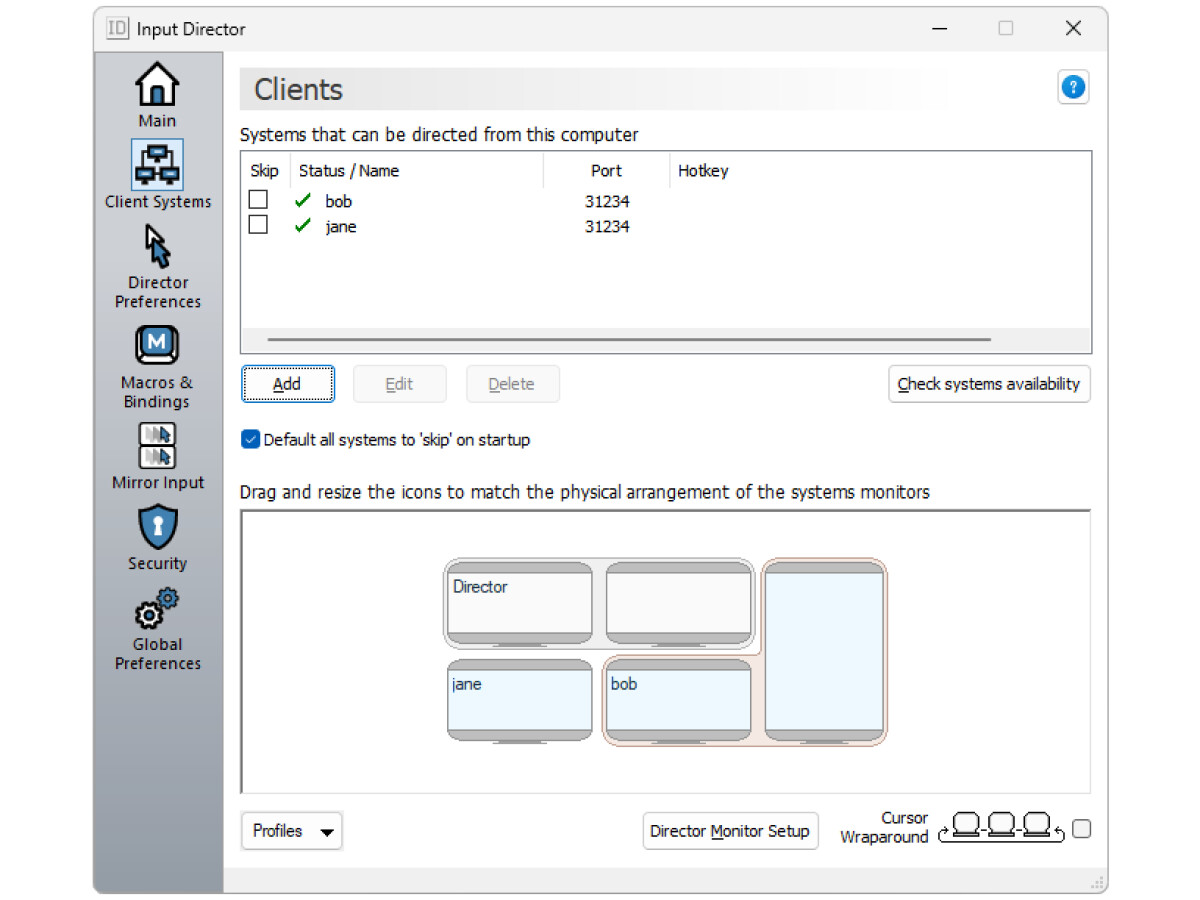Viewport: 1200px width, 900px height.
Task: Select the unlabeled second Director monitor
Action: [x=679, y=603]
